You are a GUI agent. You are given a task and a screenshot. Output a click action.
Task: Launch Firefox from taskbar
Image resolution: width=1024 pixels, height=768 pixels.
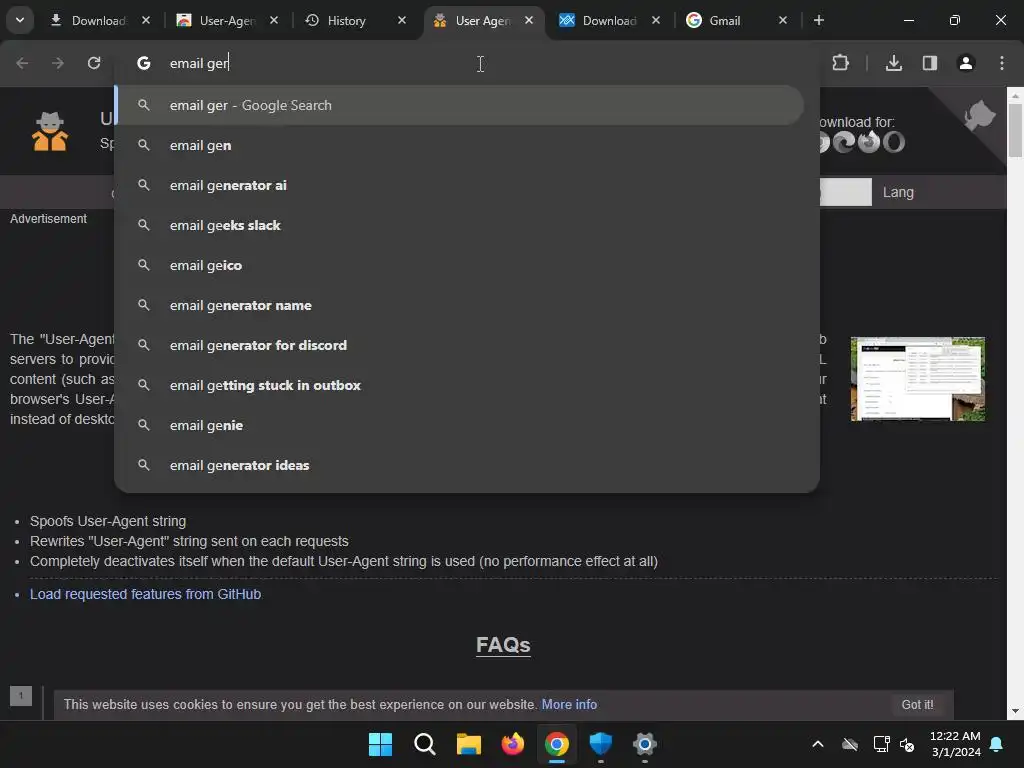(x=513, y=744)
